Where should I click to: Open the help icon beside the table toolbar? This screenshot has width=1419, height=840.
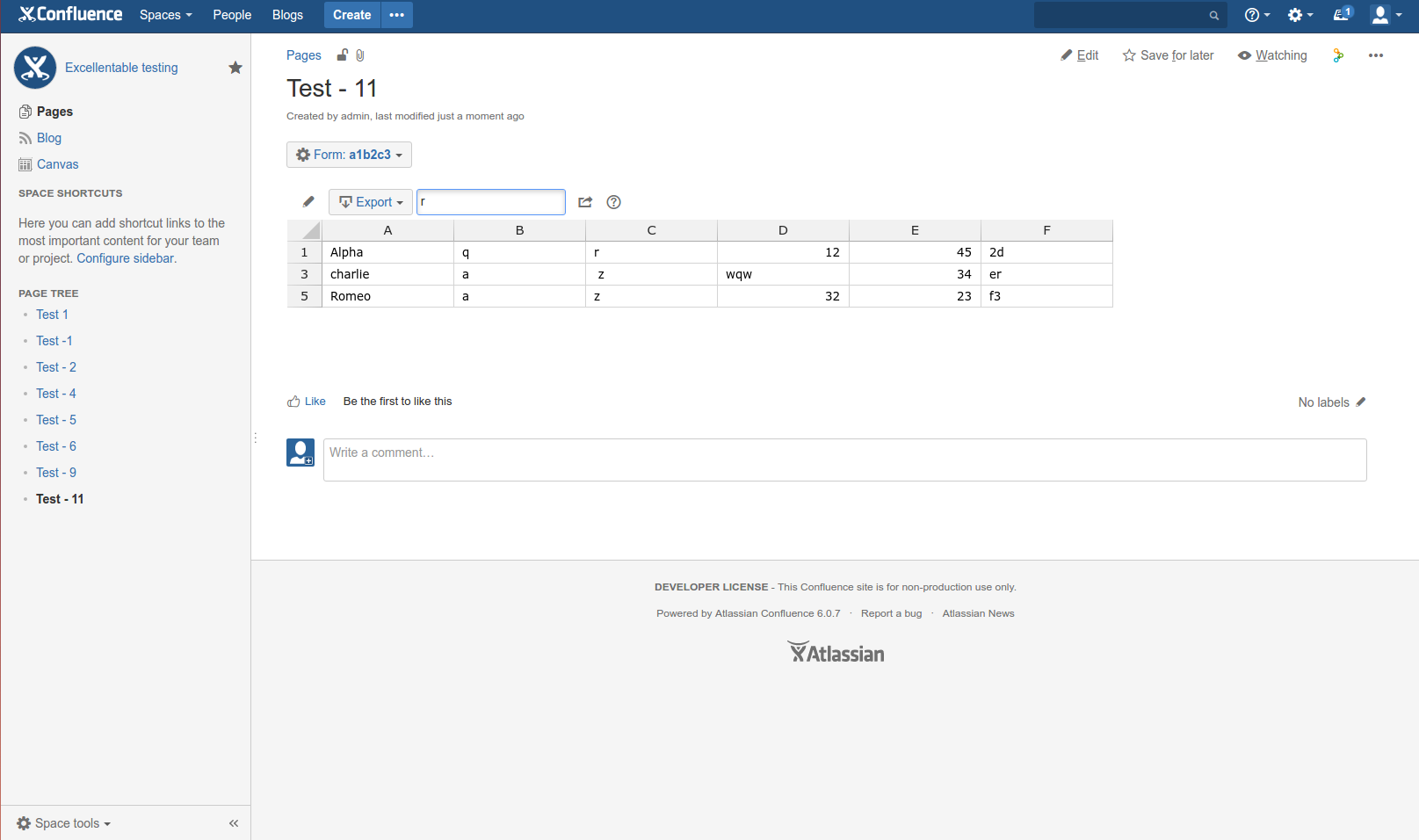613,202
